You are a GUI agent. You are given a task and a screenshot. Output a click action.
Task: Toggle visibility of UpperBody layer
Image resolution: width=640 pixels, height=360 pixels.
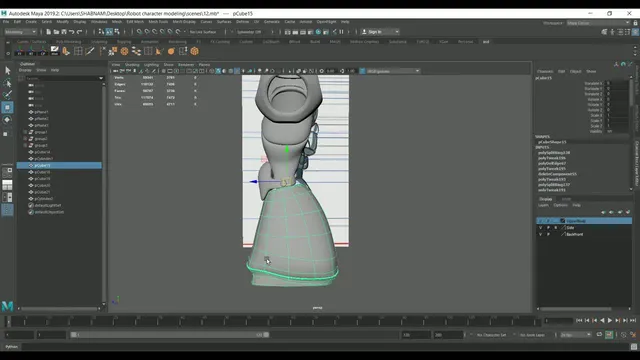point(541,221)
